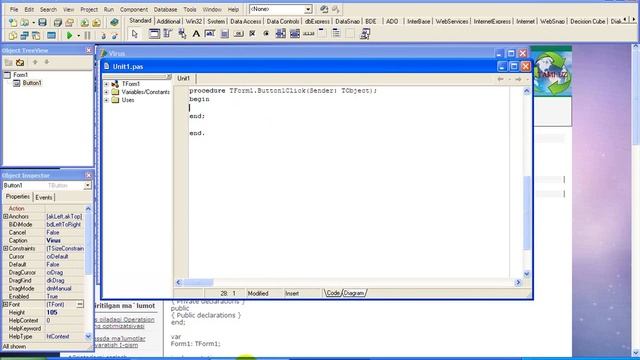The image size is (640, 360).
Task: Select the MainMenu component icon
Action: point(168,34)
